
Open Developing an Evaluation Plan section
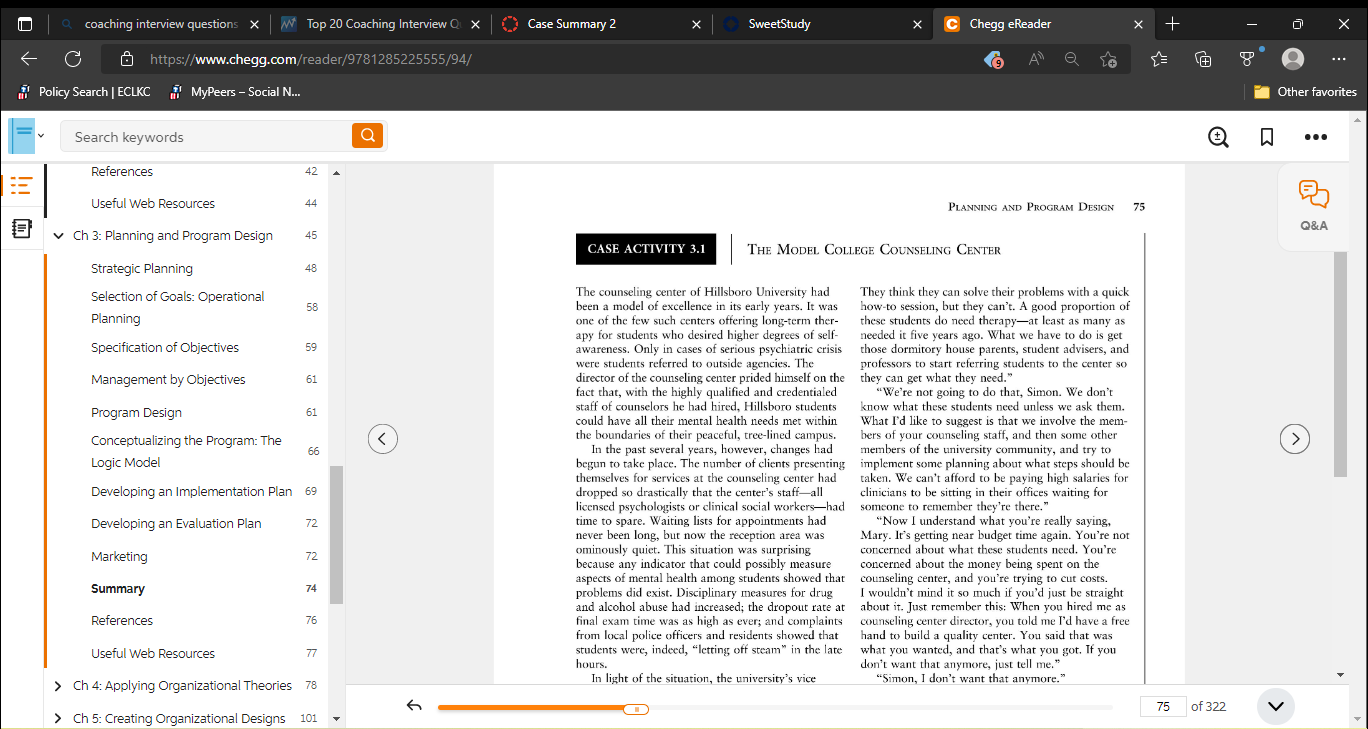[x=176, y=523]
